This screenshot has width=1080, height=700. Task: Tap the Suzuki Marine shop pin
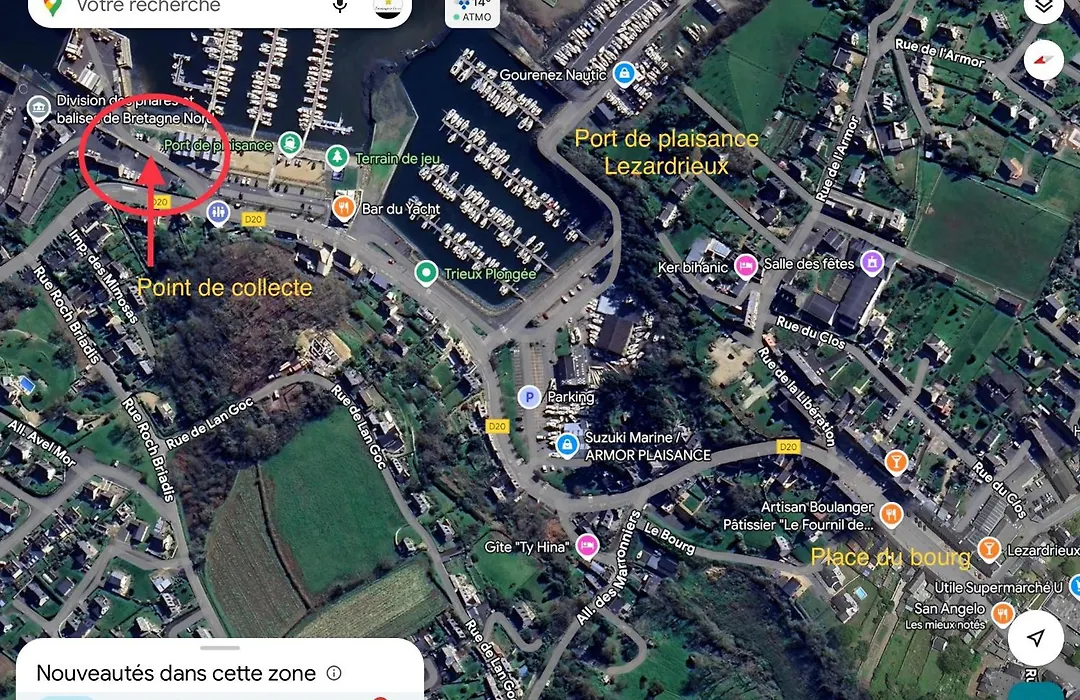(567, 445)
